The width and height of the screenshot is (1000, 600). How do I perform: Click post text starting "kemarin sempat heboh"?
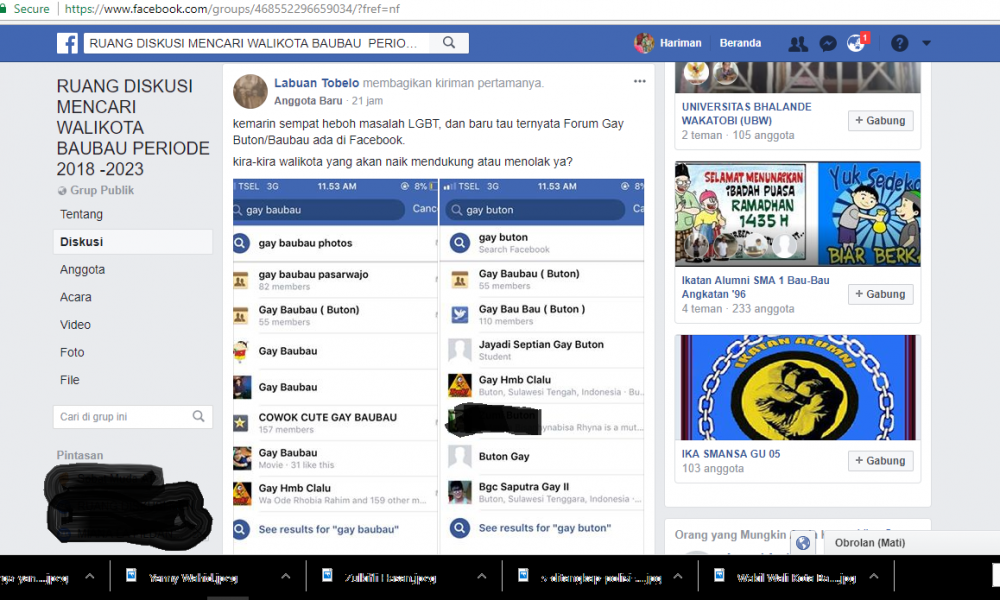[428, 132]
